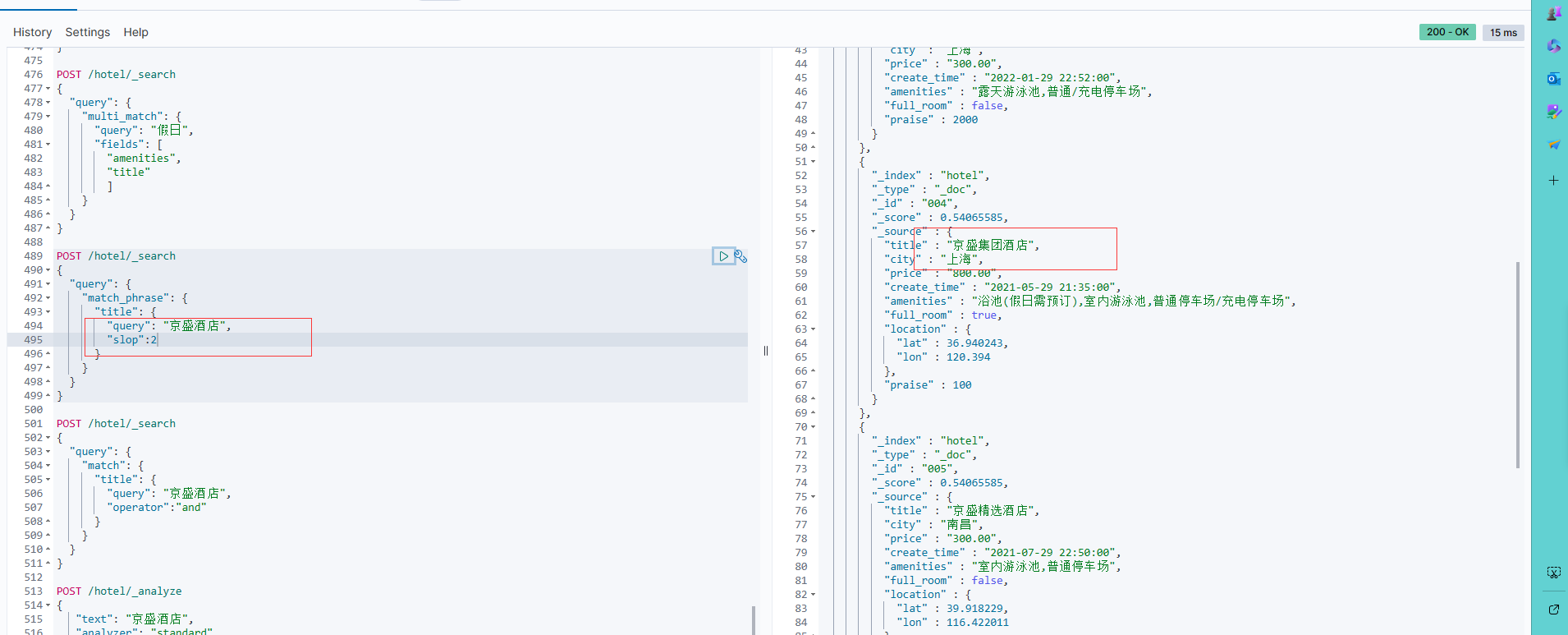Click the "text": "京盛酒店" line
The image size is (1568, 635).
click(x=135, y=619)
